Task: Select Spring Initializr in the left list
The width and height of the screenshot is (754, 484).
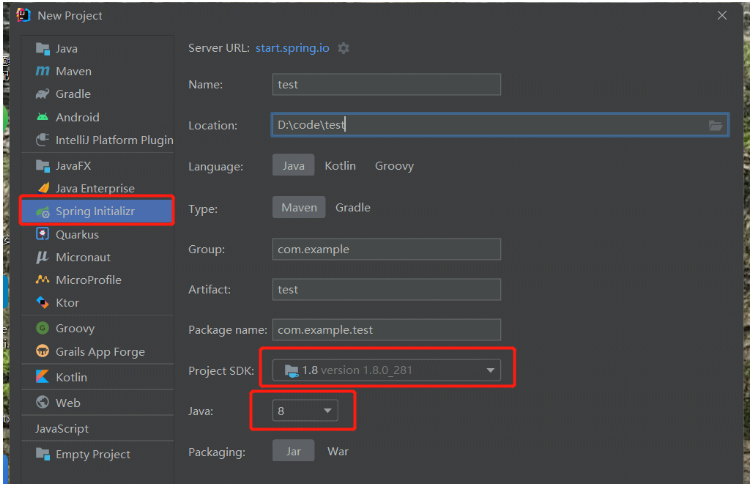Action: tap(96, 211)
